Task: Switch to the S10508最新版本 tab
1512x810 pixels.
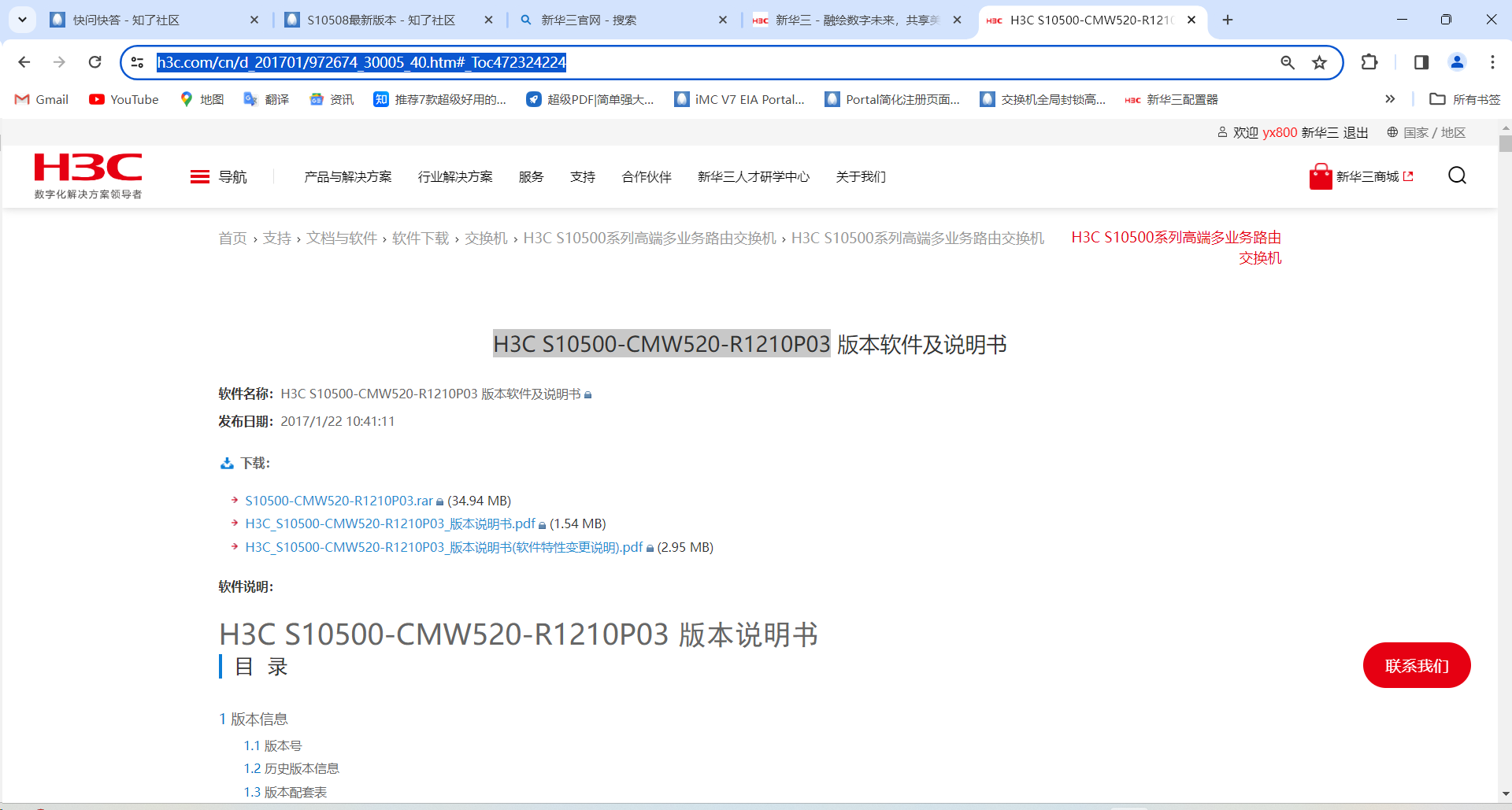Action: click(x=381, y=20)
